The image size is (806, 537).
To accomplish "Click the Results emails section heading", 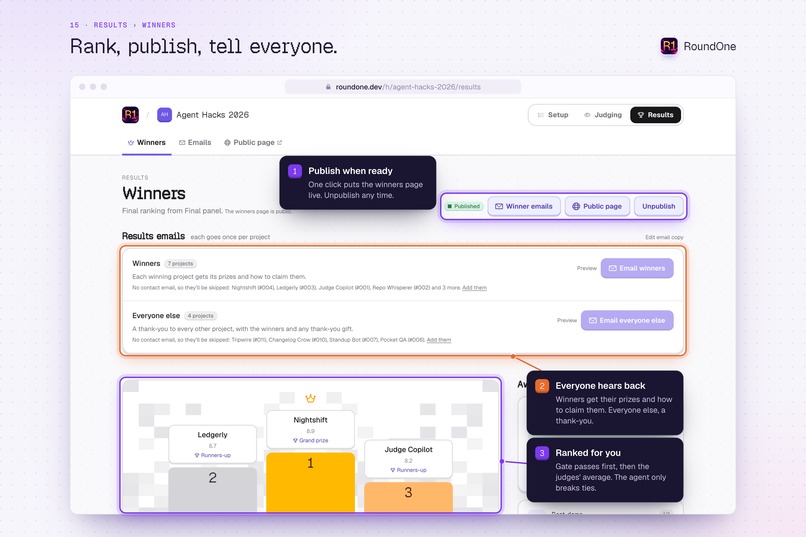I will coord(153,236).
